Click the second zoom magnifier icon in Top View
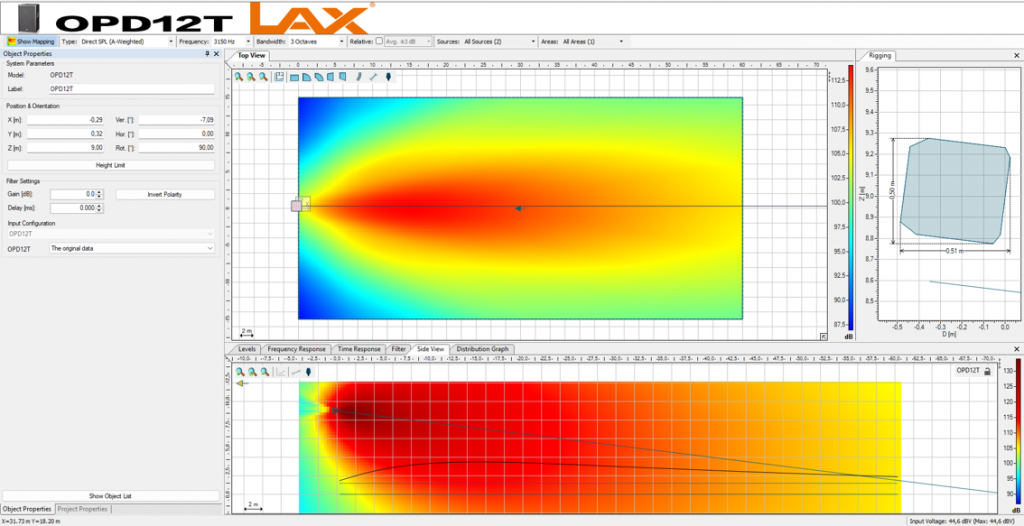 tap(251, 77)
